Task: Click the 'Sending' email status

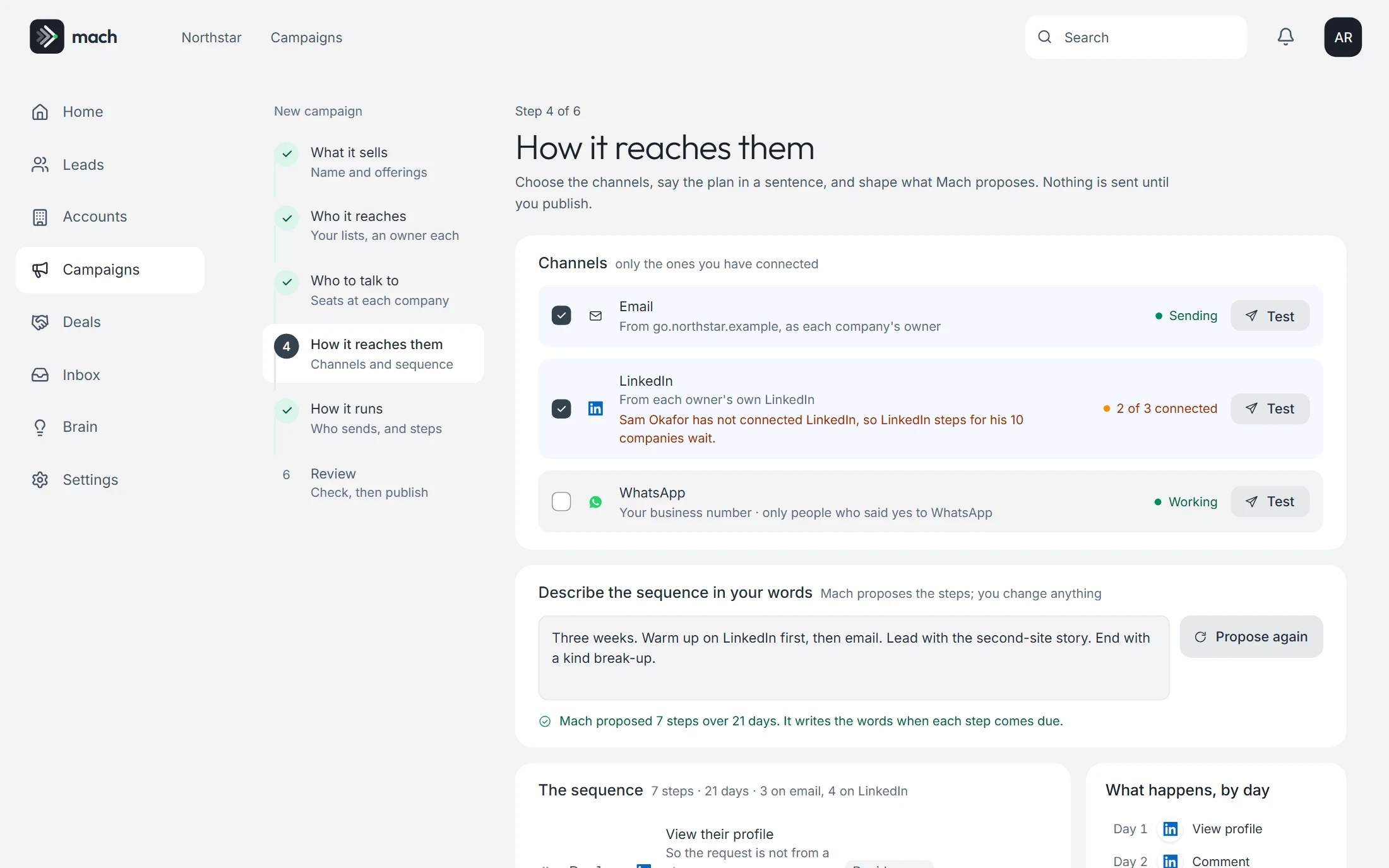Action: click(1186, 316)
